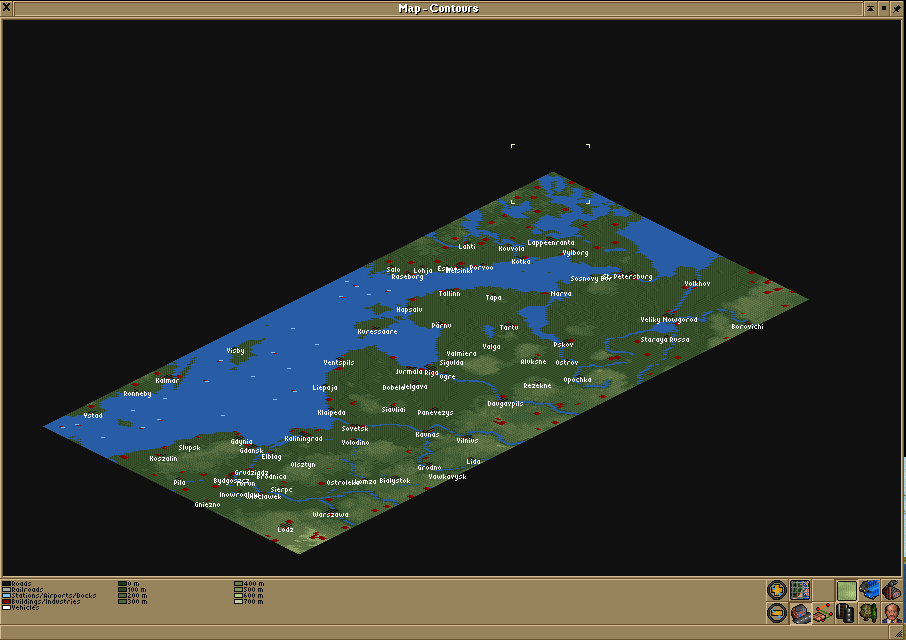Click the Lodz town label
This screenshot has height=640, width=906.
(x=285, y=530)
